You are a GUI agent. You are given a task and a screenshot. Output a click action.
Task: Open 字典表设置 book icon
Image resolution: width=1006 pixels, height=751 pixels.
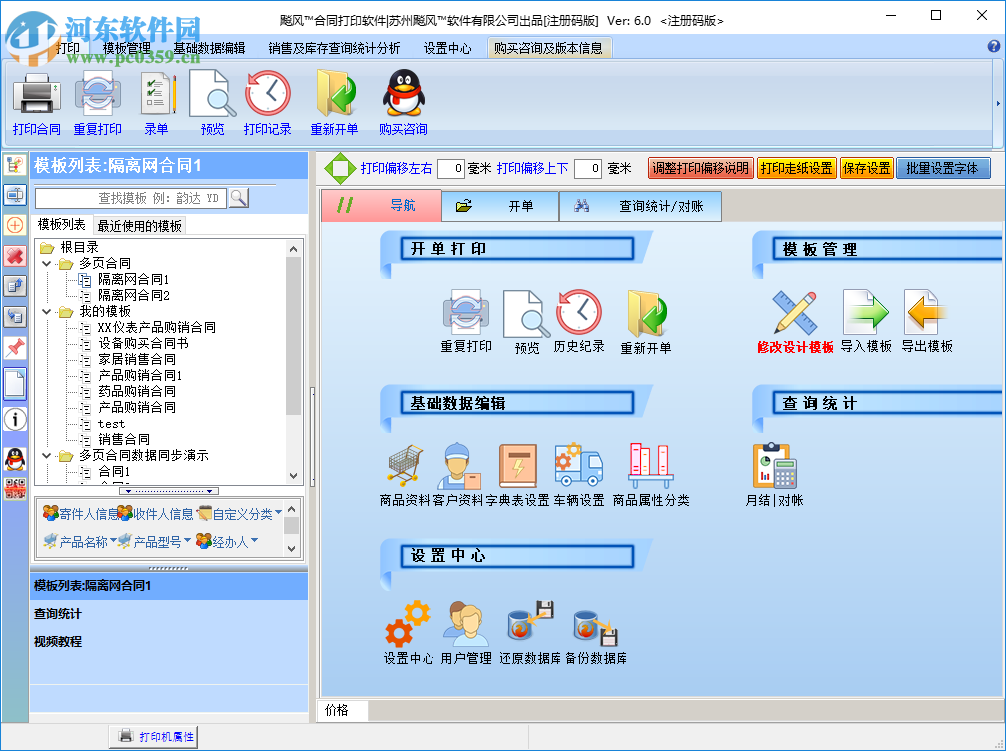click(518, 466)
